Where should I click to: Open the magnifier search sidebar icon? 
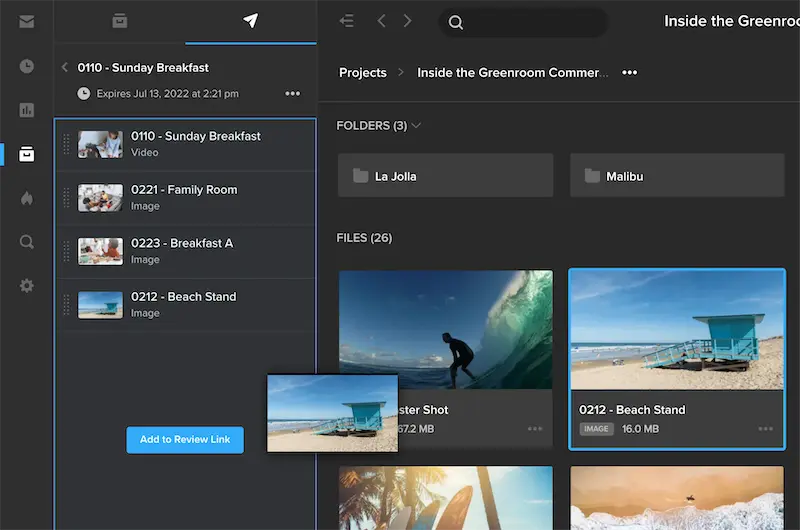pos(27,241)
